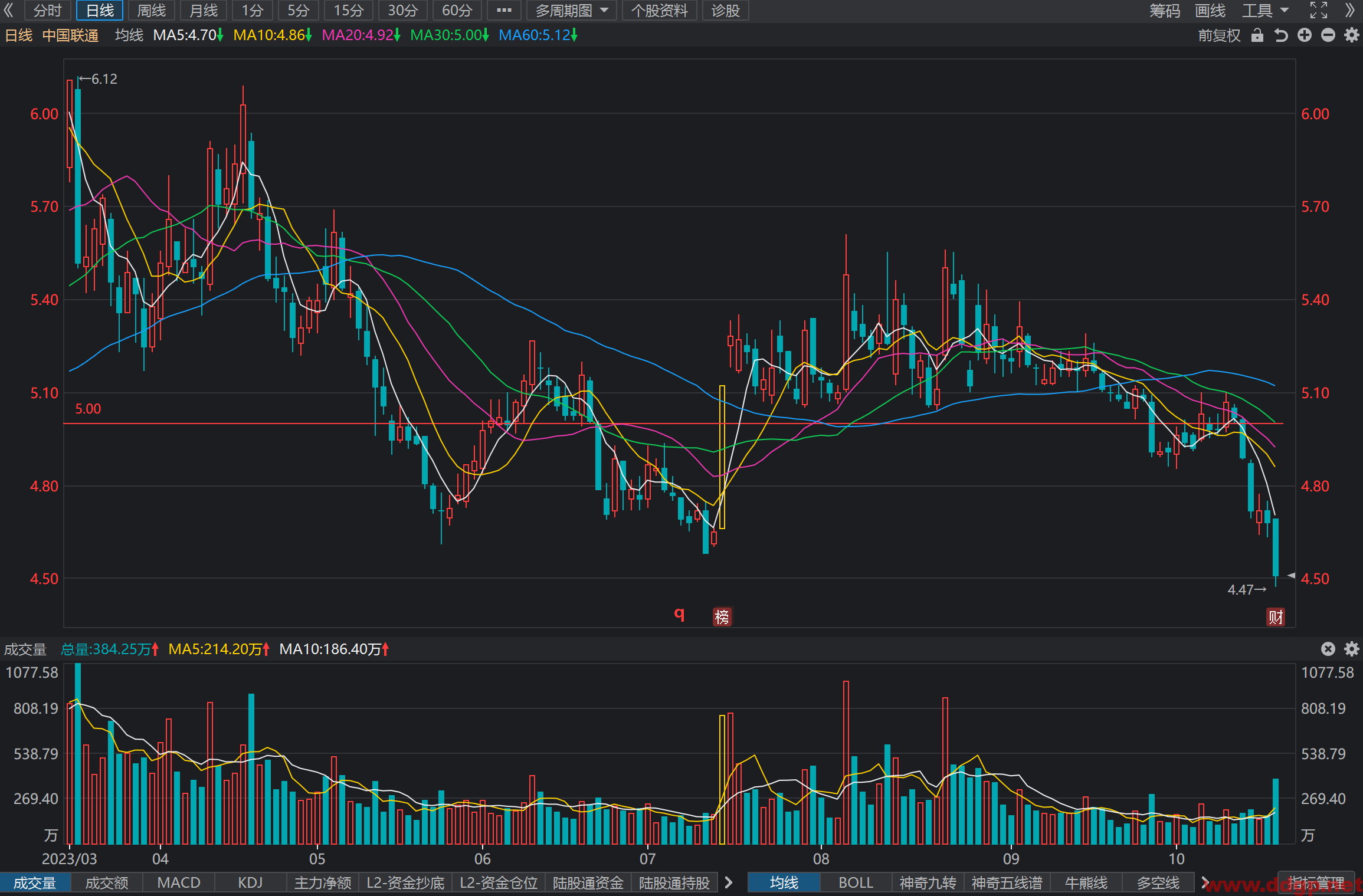The width and height of the screenshot is (1363, 896).
Task: Select the 月线 period tab
Action: (204, 10)
